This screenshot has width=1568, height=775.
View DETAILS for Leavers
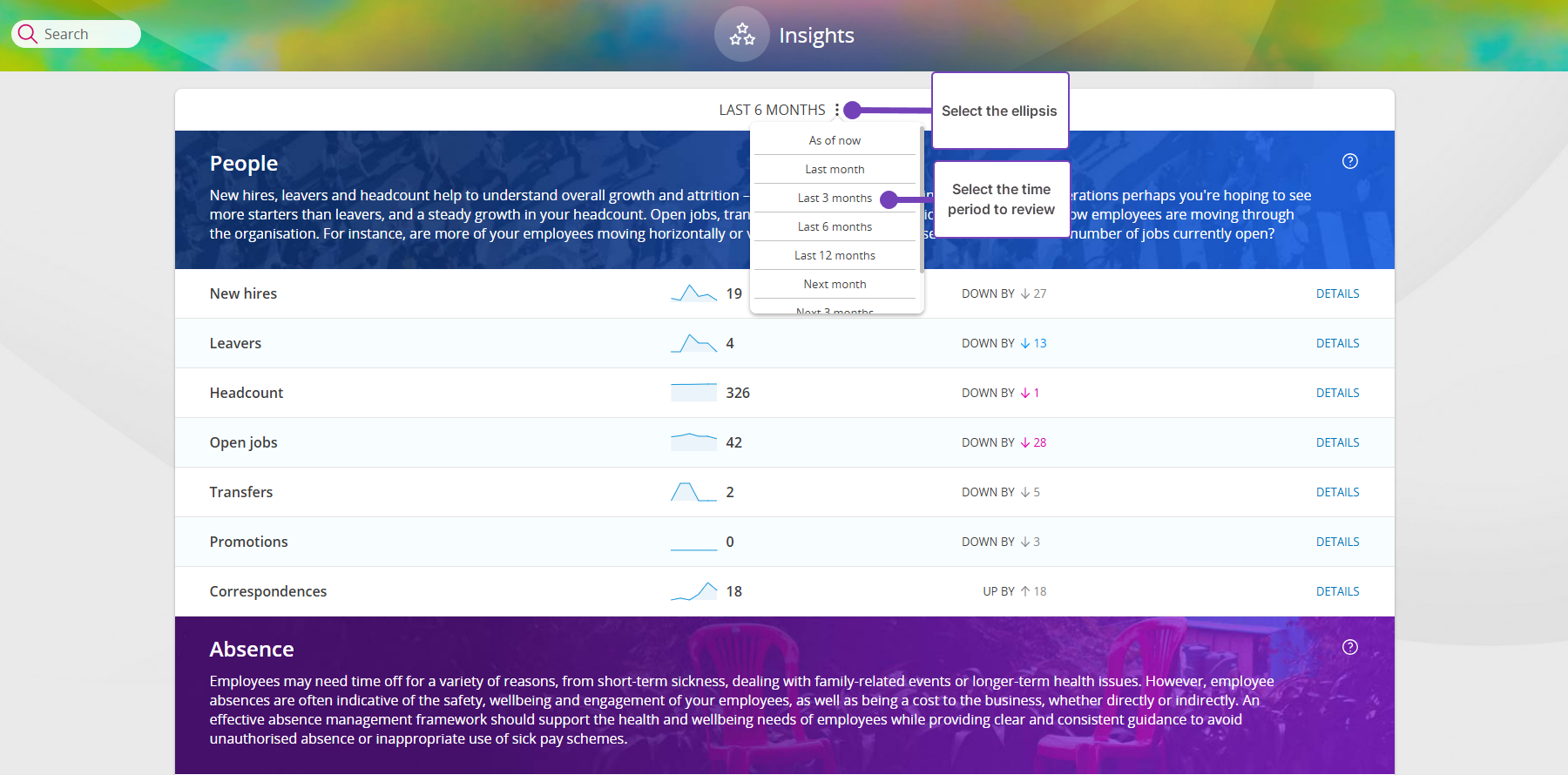[1337, 343]
